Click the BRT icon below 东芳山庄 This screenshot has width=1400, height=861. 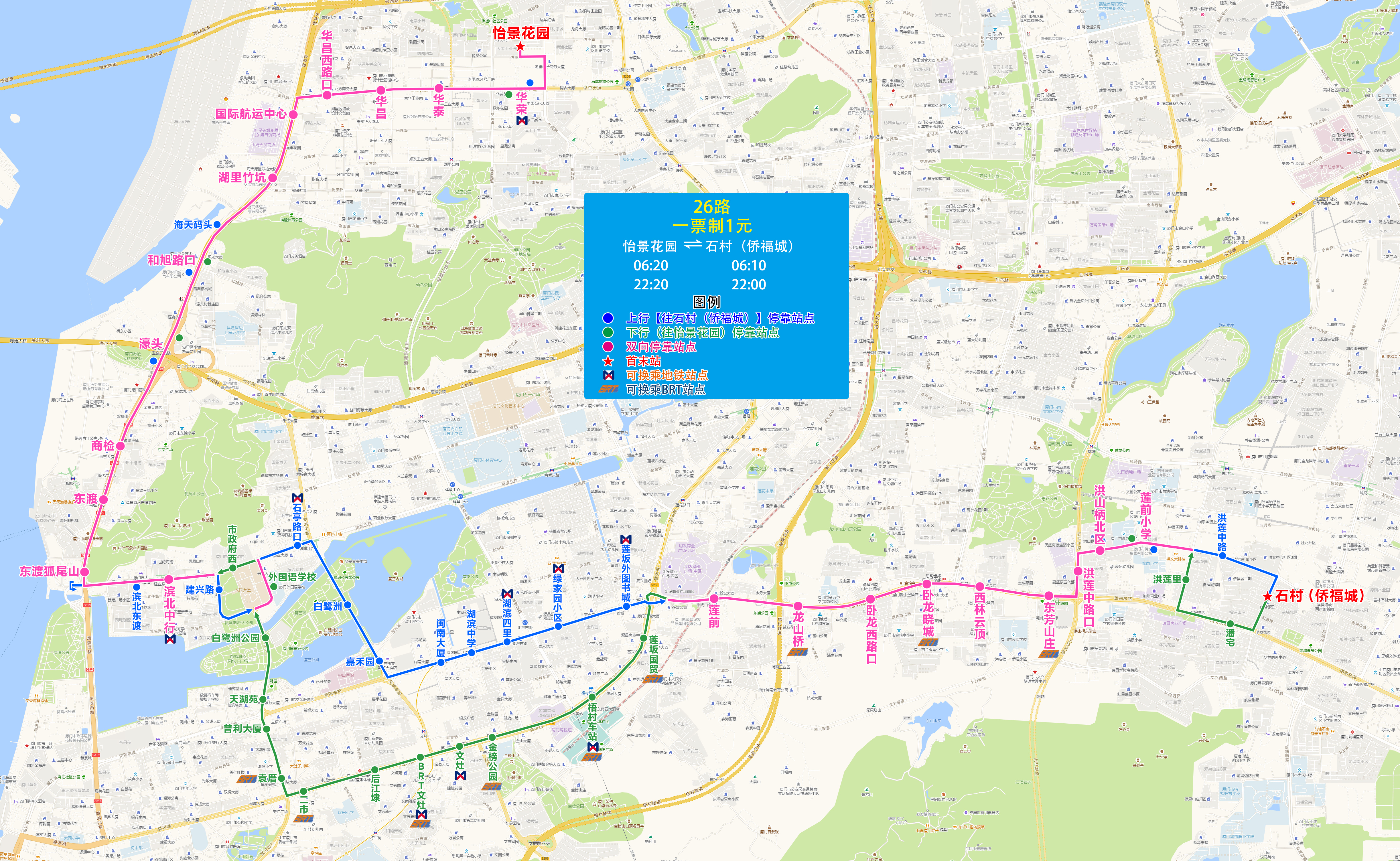coord(1049,654)
